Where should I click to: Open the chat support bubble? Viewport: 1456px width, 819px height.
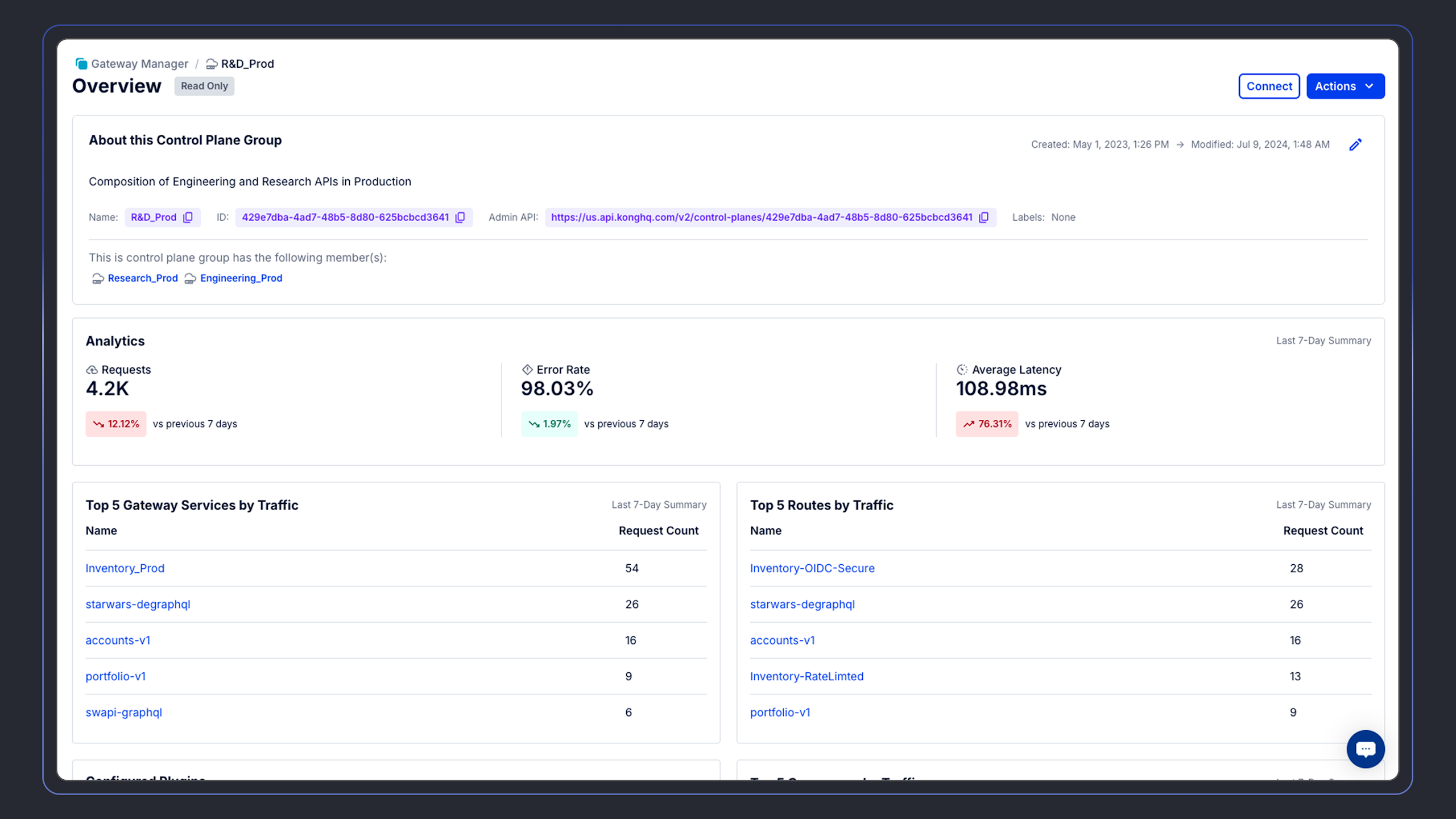pyautogui.click(x=1365, y=749)
